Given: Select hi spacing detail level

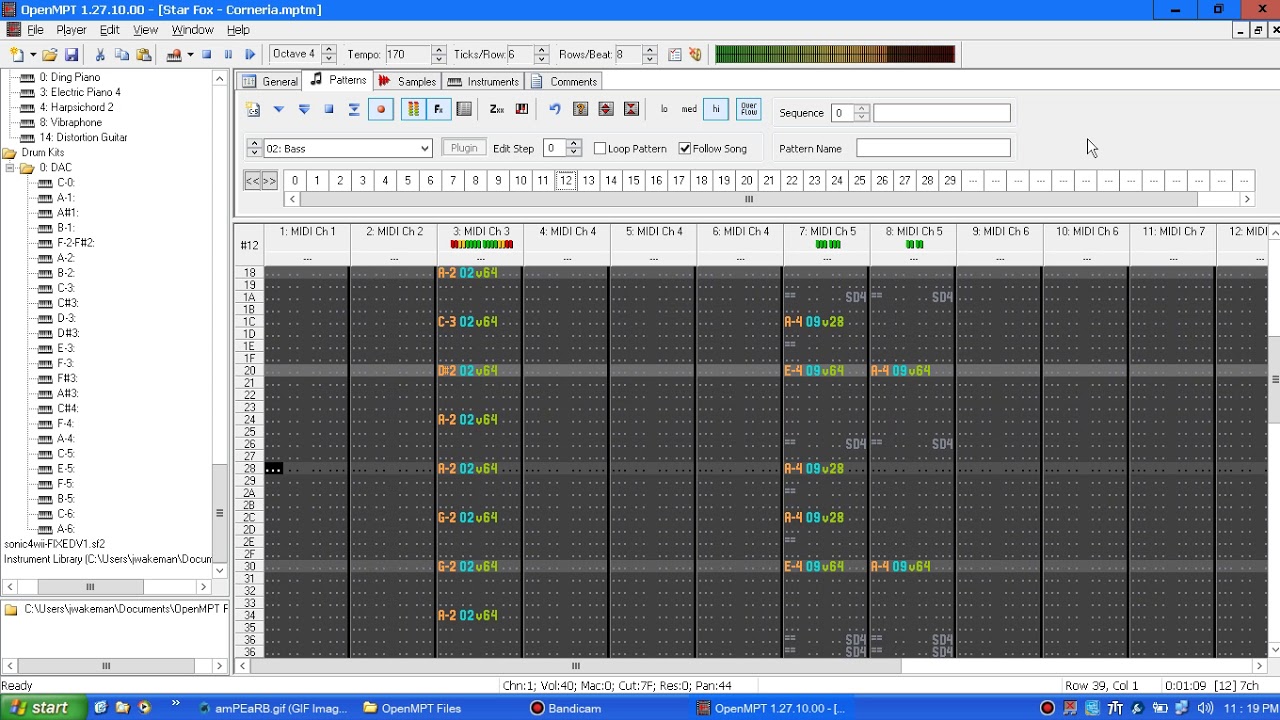Looking at the screenshot, I should point(716,109).
